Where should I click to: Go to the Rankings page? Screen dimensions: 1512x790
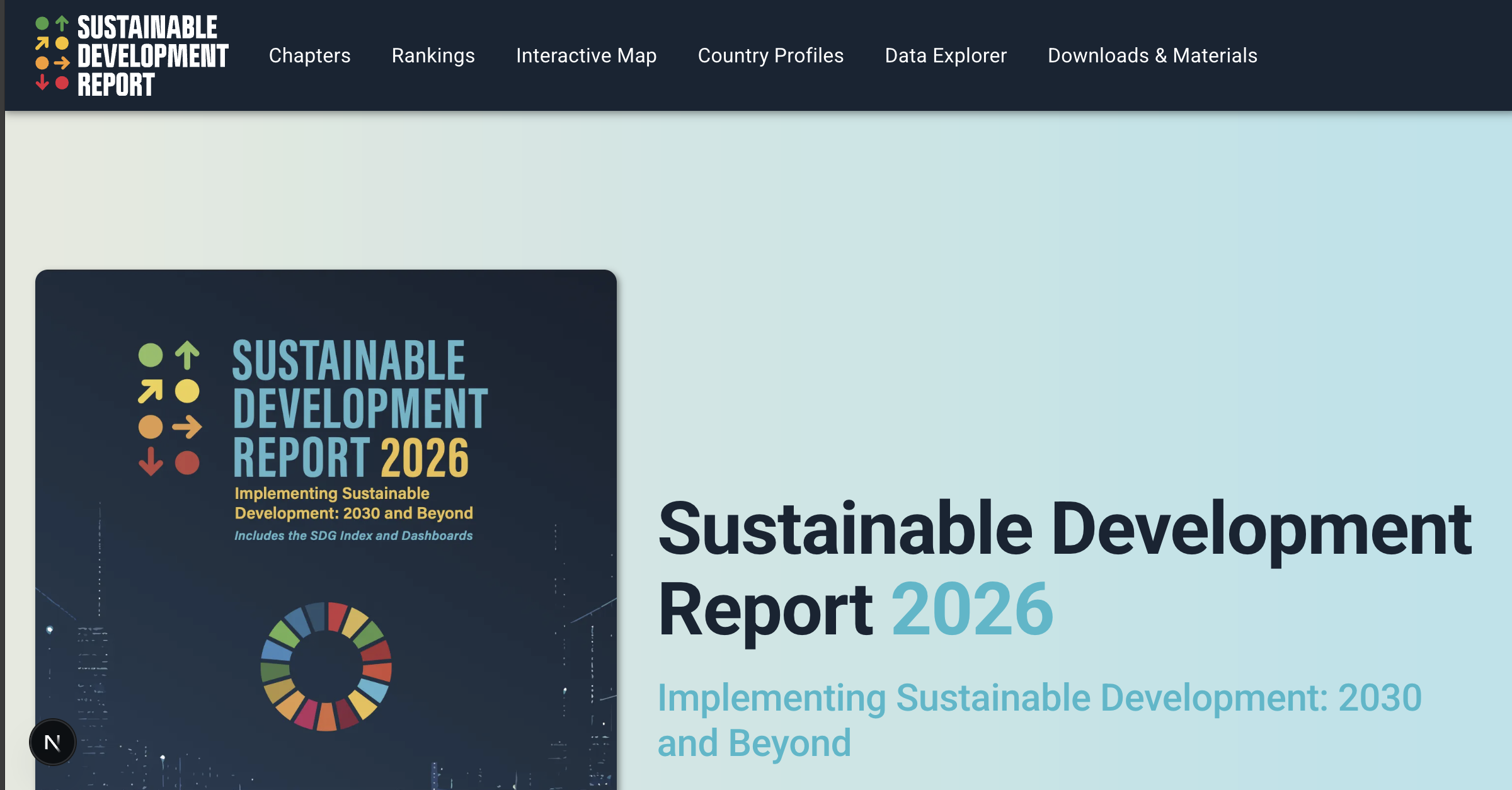tap(433, 55)
